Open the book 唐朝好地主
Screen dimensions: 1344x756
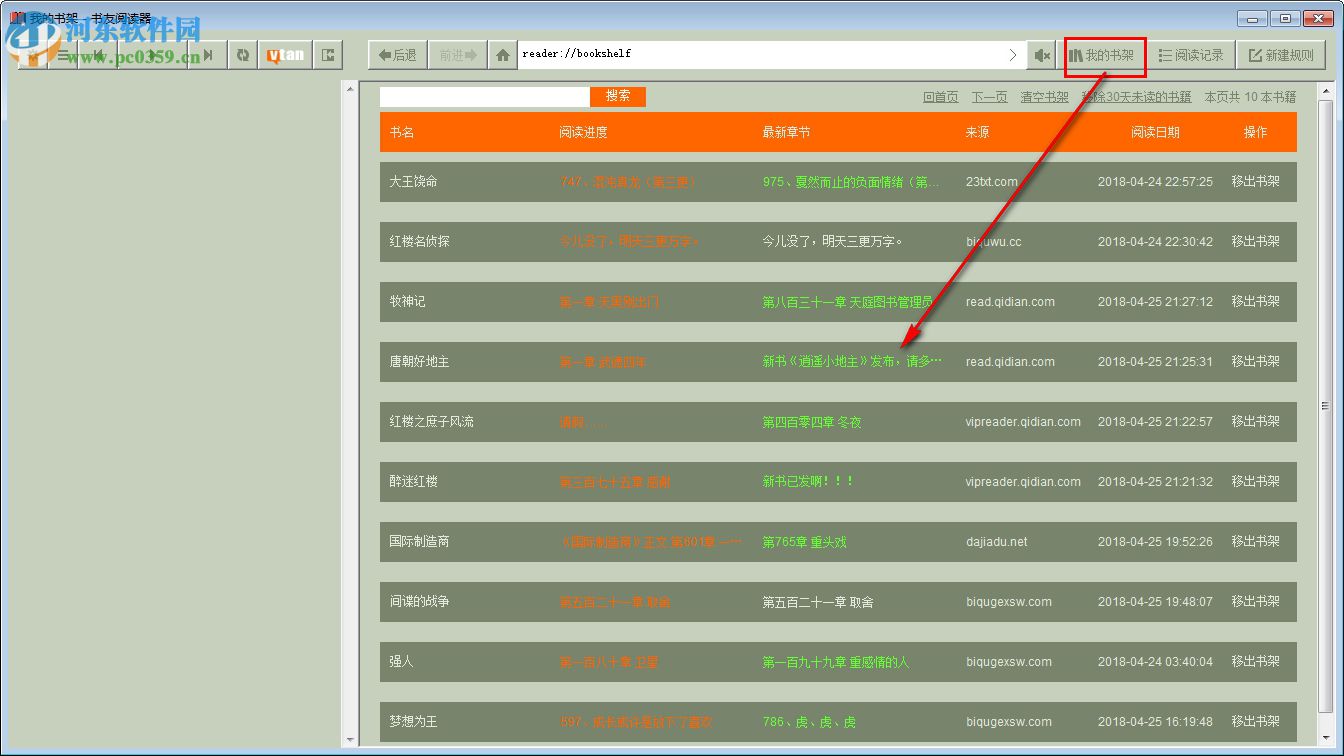420,362
